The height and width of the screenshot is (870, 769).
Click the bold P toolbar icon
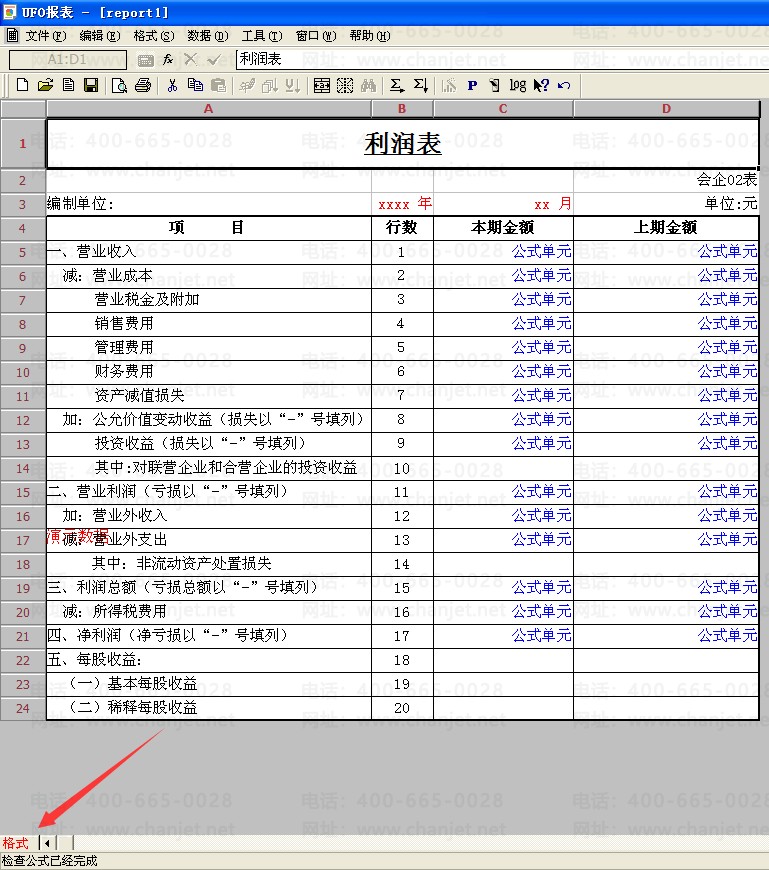tap(472, 85)
